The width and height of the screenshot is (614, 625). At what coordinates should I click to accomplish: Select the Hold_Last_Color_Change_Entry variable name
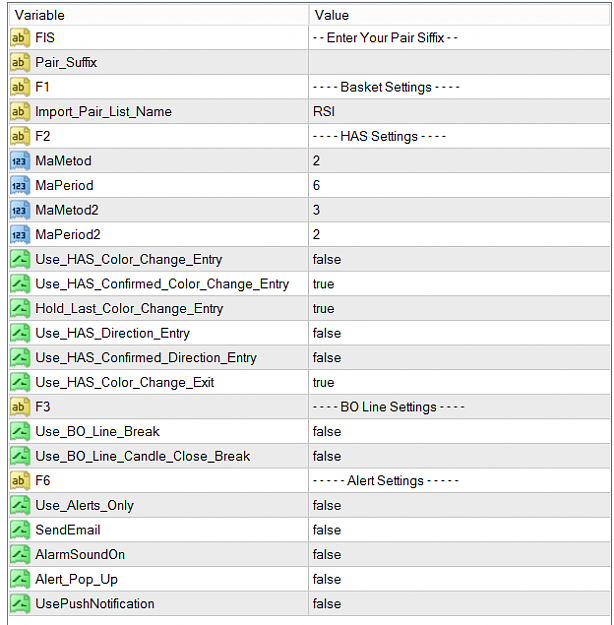click(129, 309)
